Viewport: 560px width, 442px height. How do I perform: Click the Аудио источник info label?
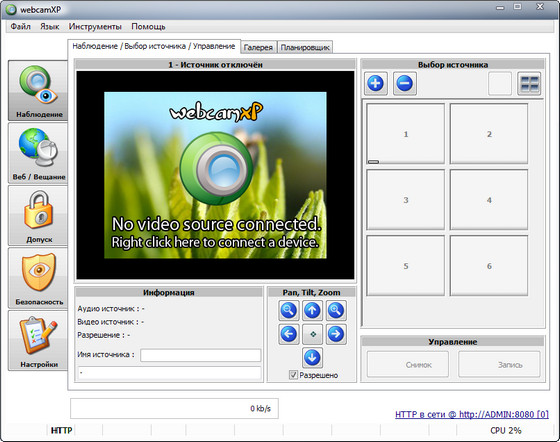coord(111,308)
